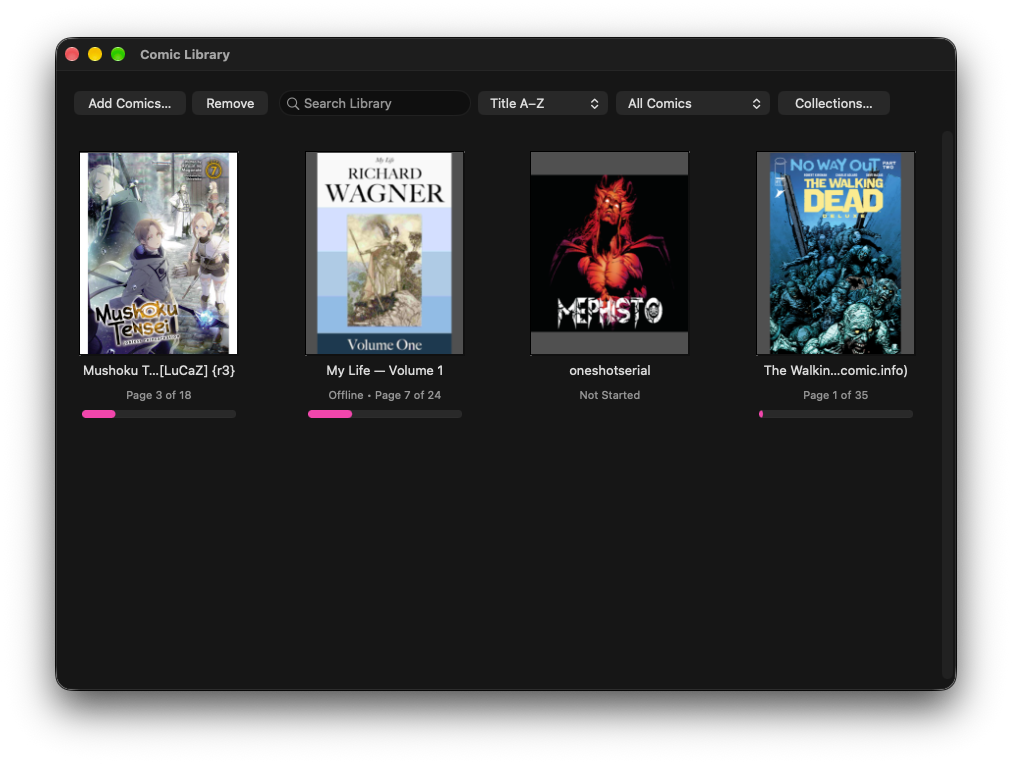Image resolution: width=1012 pixels, height=764 pixels.
Task: Click the Mushoku Tensei progress bar
Action: pyautogui.click(x=159, y=414)
